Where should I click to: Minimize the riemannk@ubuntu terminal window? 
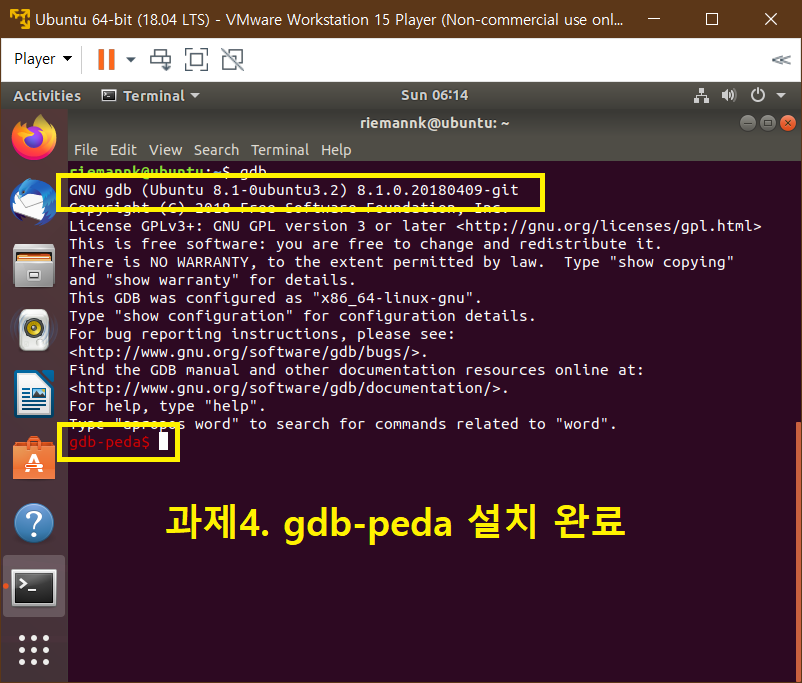(x=747, y=123)
